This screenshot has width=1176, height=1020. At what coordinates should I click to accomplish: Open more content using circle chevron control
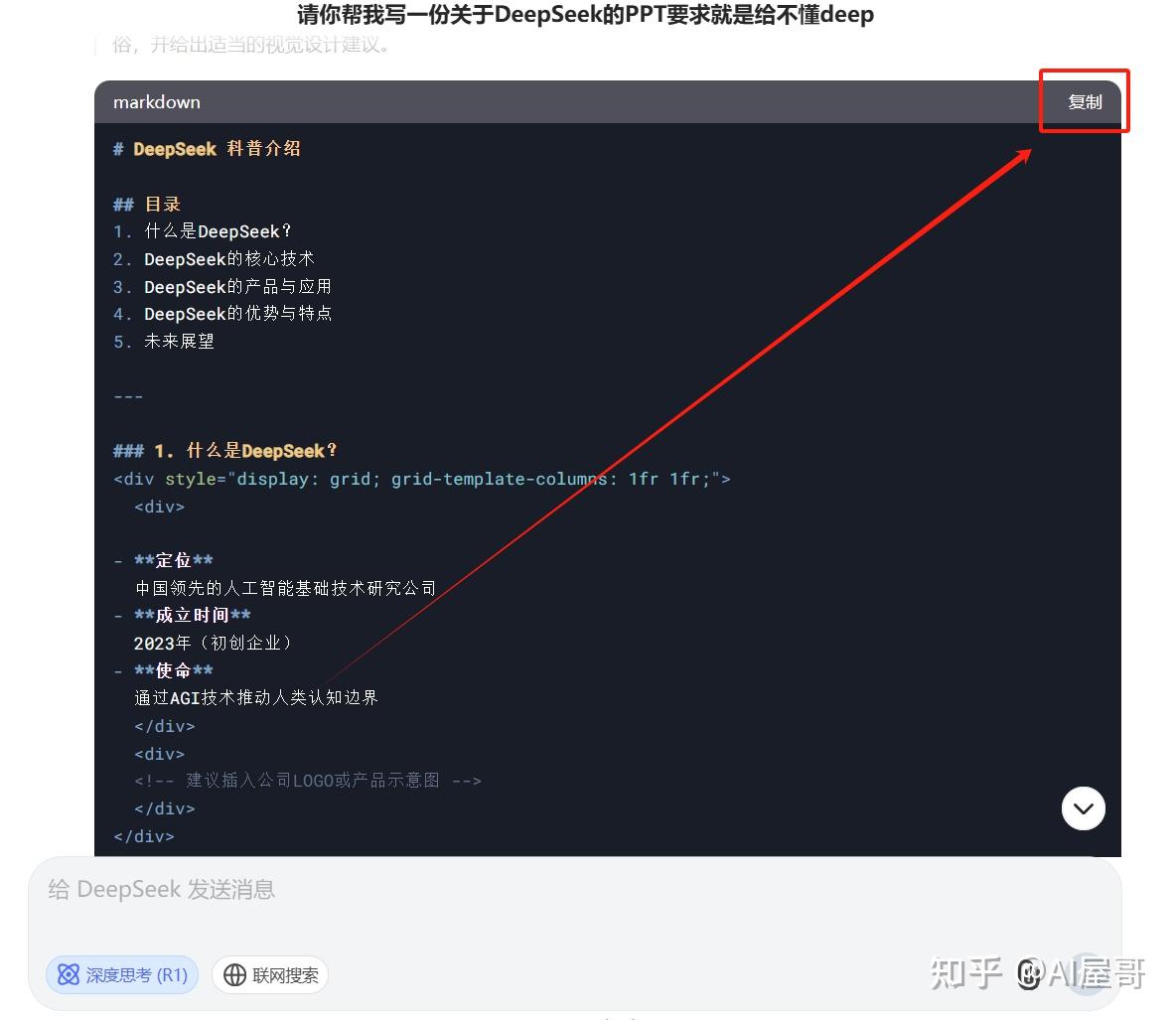pyautogui.click(x=1083, y=808)
